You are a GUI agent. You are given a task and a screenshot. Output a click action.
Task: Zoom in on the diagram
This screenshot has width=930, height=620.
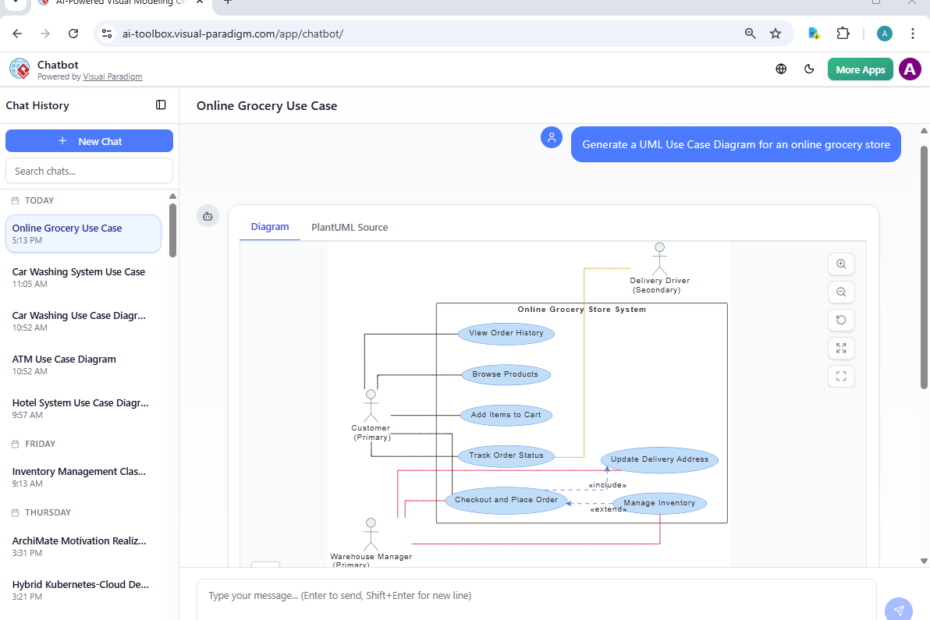[841, 263]
